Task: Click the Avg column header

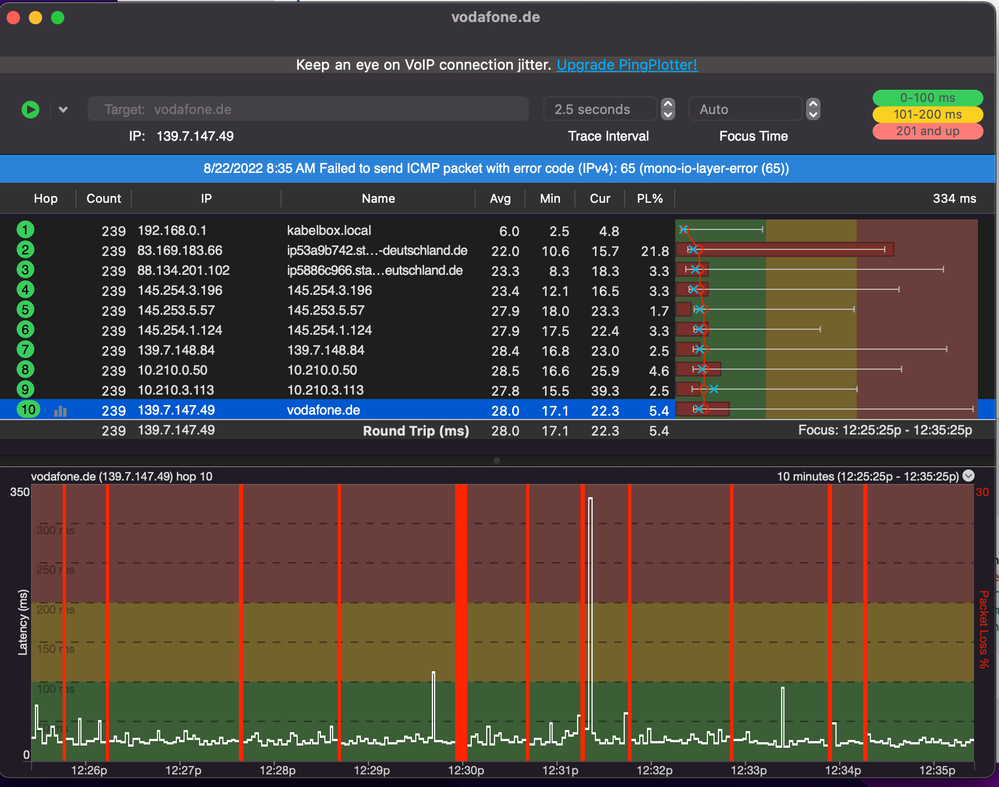Action: coord(500,199)
